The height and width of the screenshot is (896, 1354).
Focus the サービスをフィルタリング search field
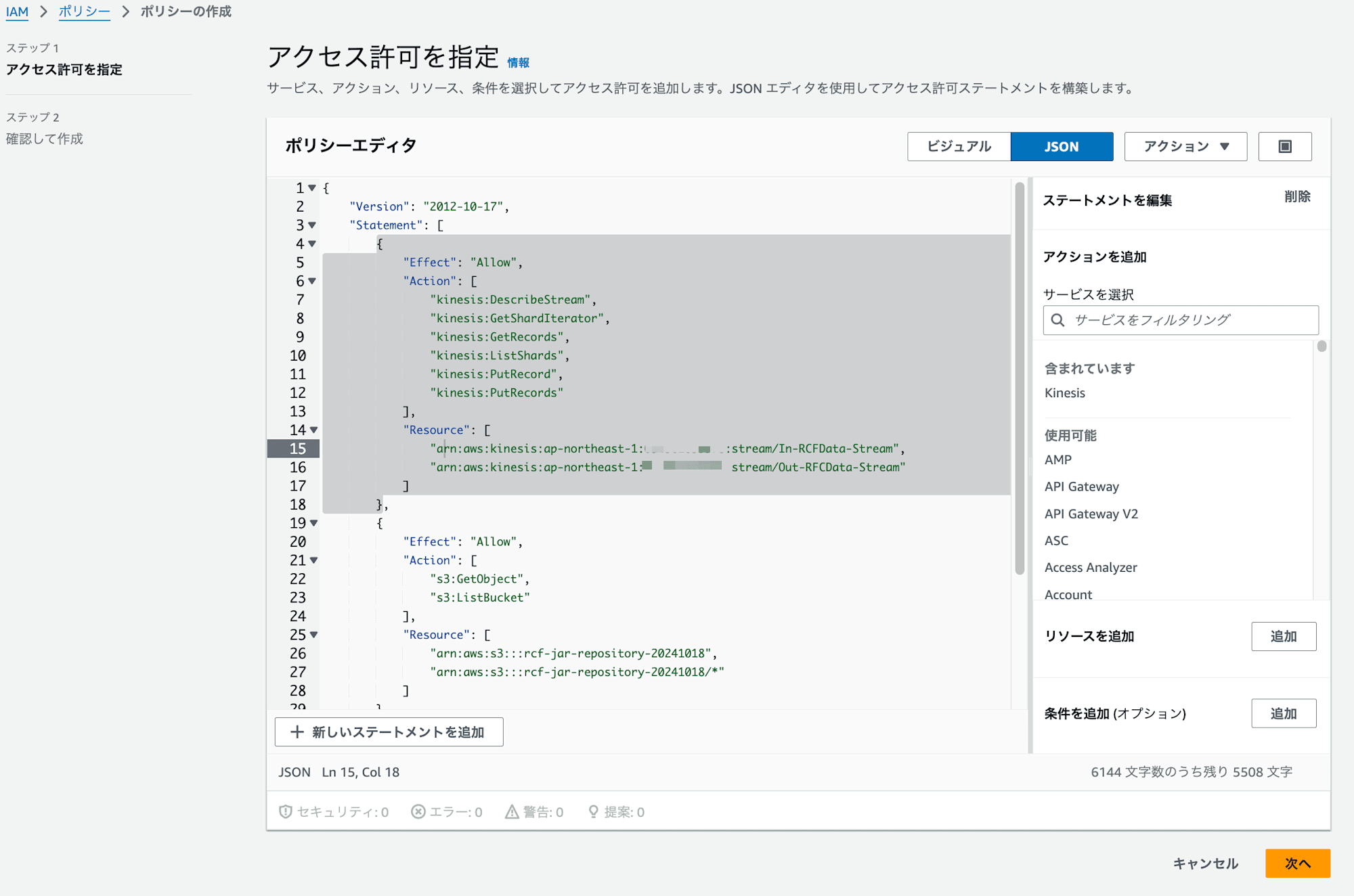coord(1181,320)
